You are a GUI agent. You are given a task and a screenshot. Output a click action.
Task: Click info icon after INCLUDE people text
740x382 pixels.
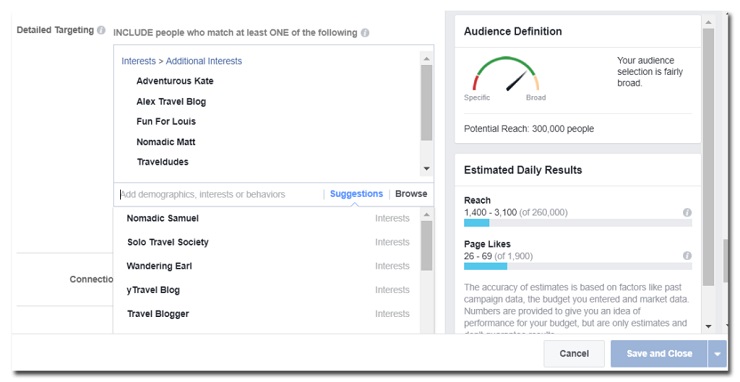coord(365,33)
